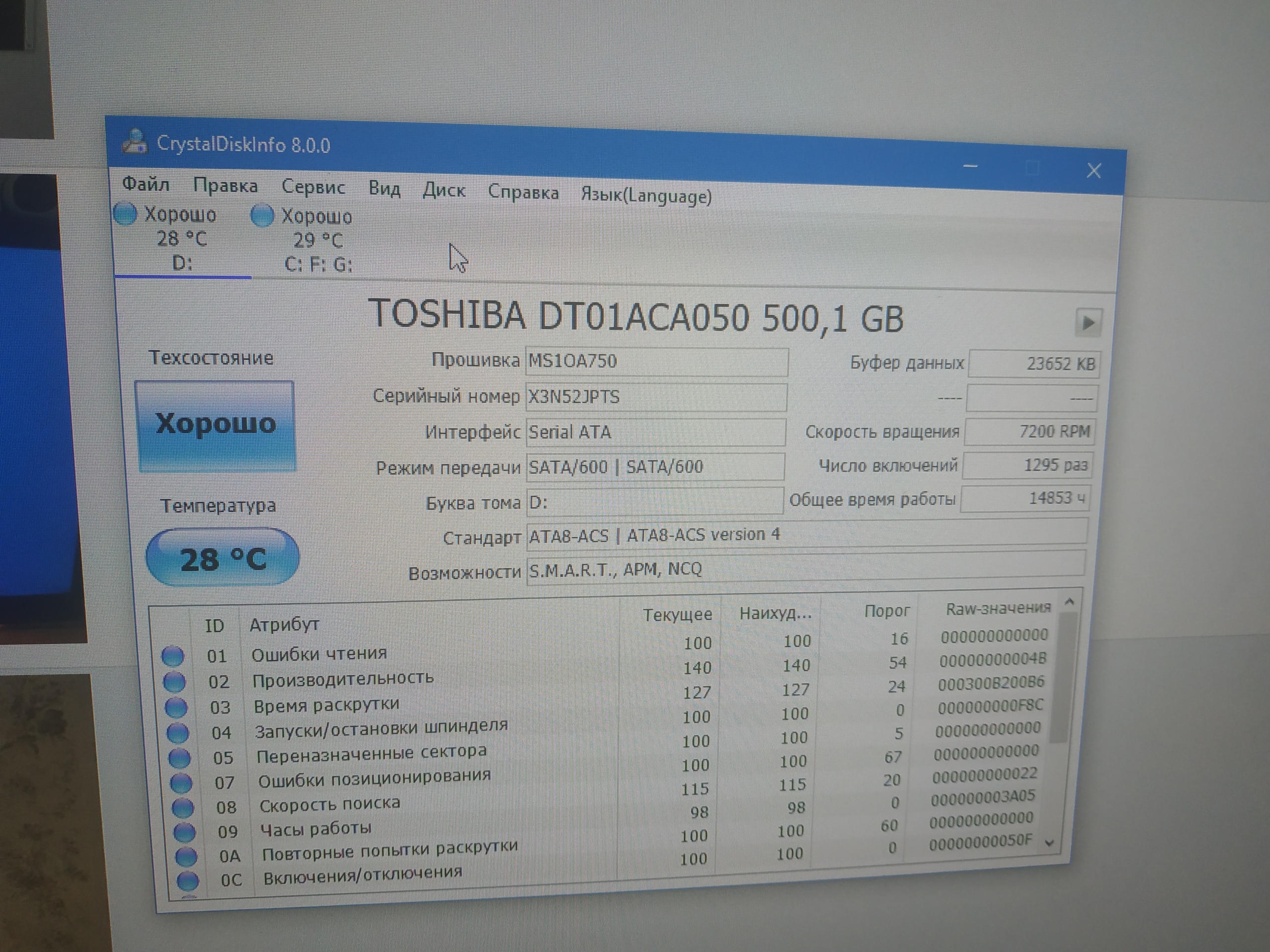The width and height of the screenshot is (1270, 952).
Task: Open the Файл menu
Action: 145,184
